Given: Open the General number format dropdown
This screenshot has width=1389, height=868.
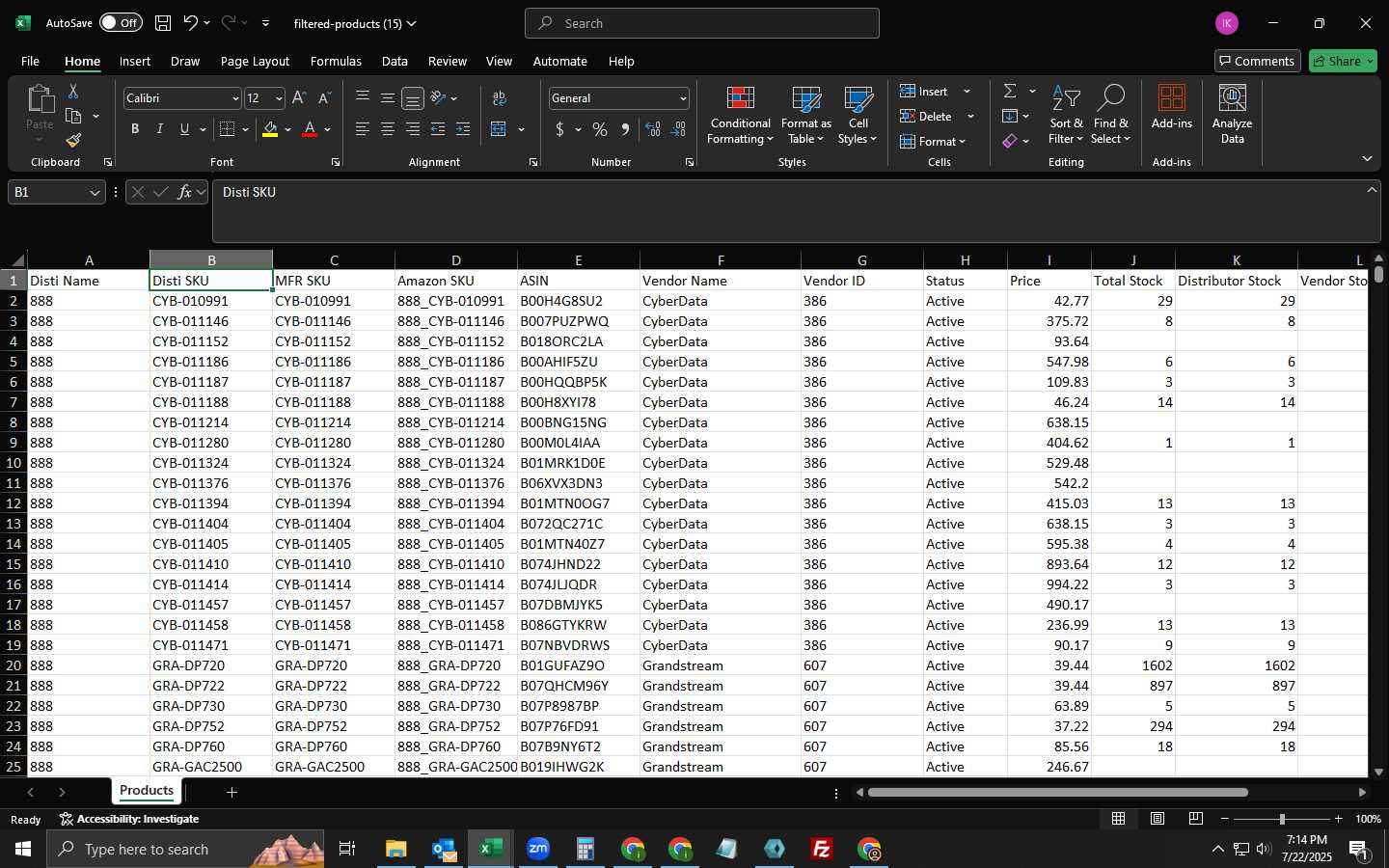Looking at the screenshot, I should click(x=683, y=98).
